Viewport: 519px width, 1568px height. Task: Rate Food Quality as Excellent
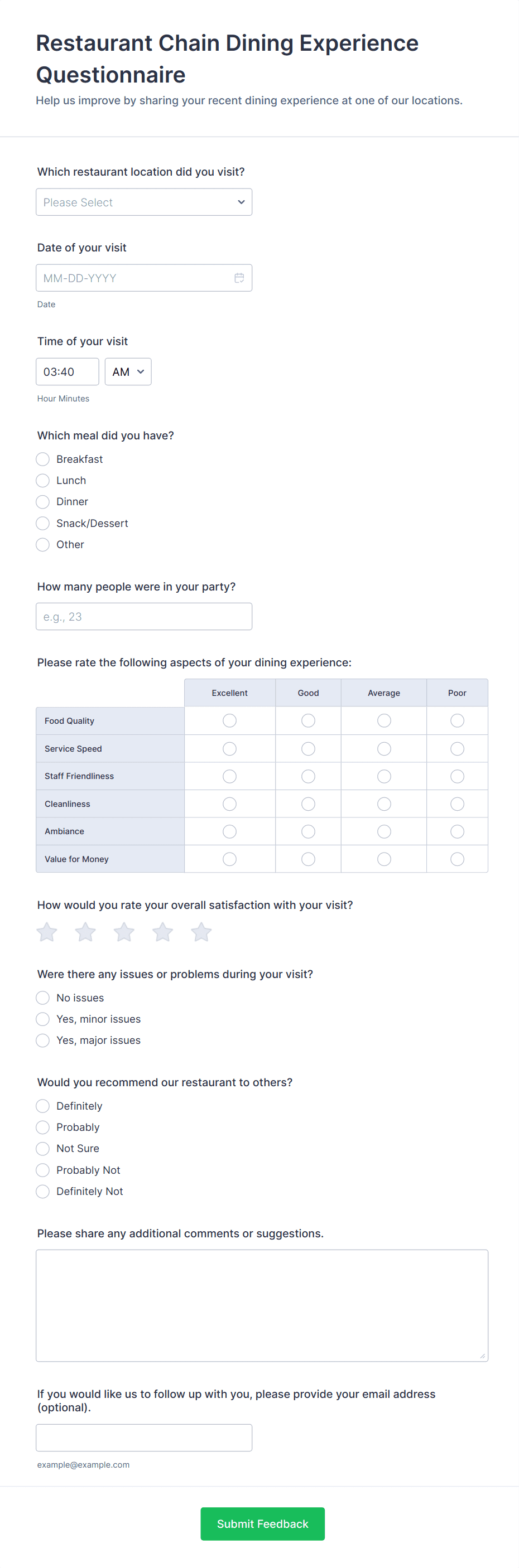coord(230,720)
